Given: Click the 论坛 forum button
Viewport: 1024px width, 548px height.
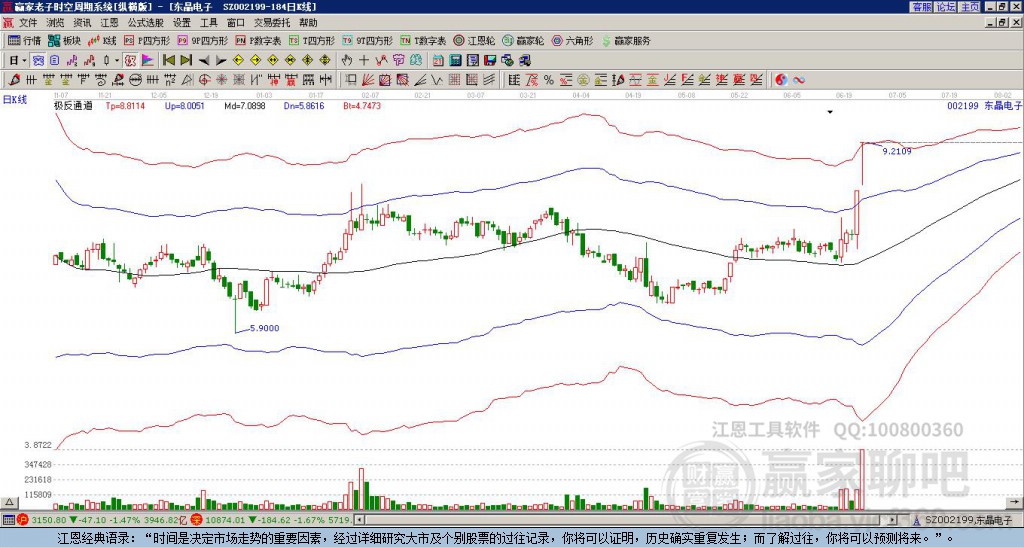Looking at the screenshot, I should [x=945, y=7].
